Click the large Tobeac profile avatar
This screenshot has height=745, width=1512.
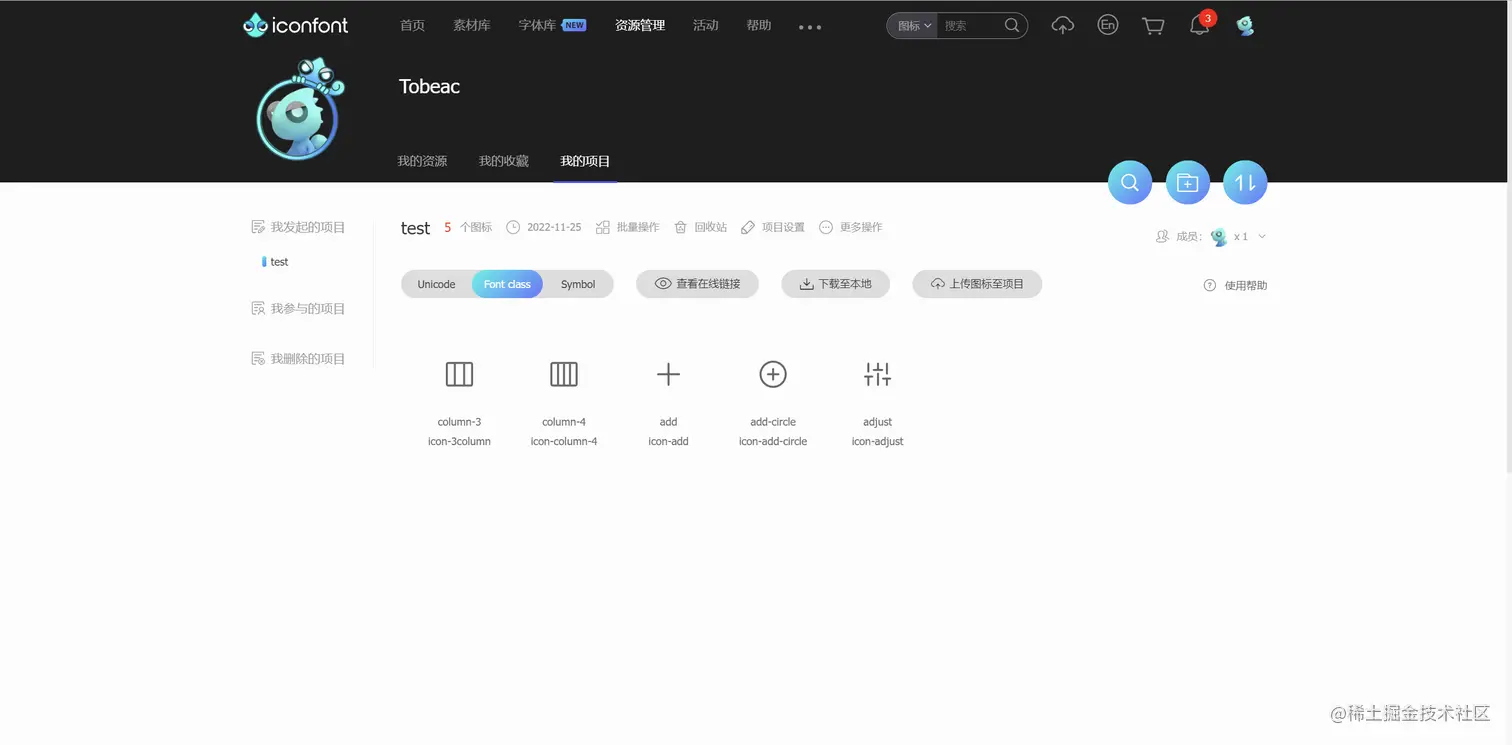298,111
